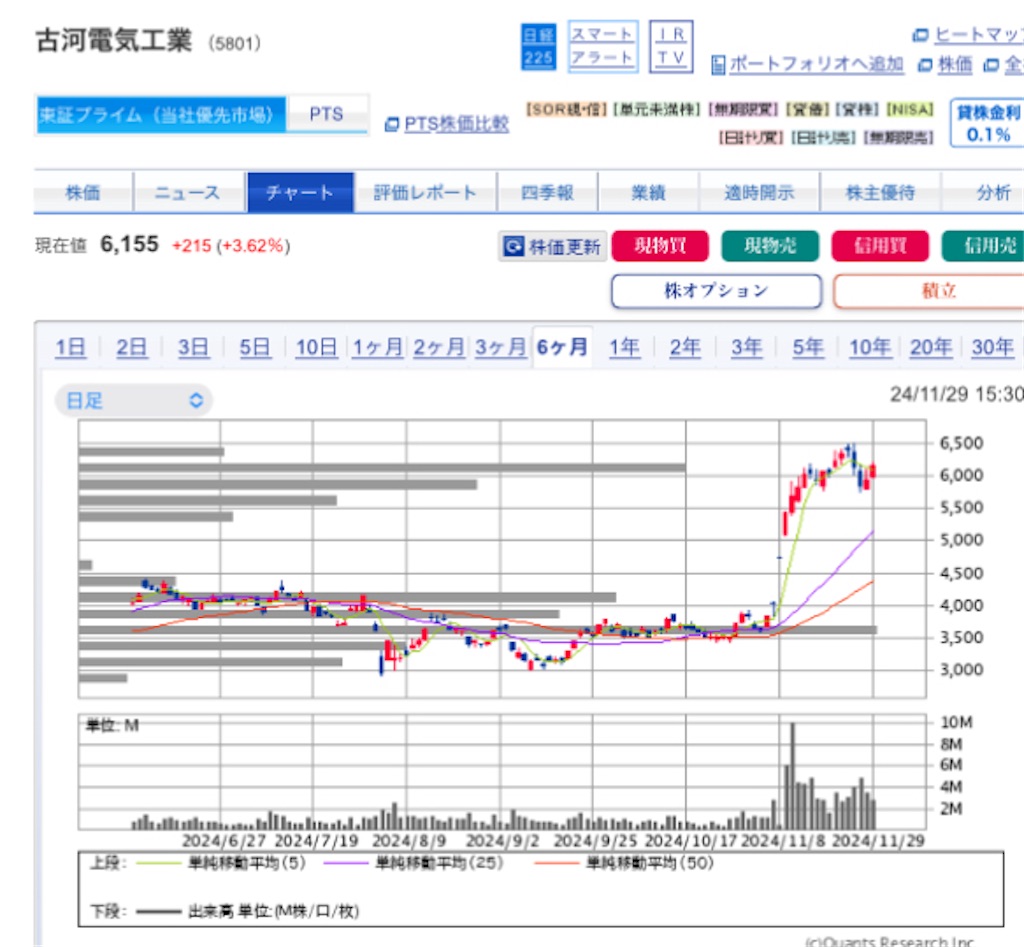
Task: Click the 貸株金利 0.1% box
Action: coord(987,123)
